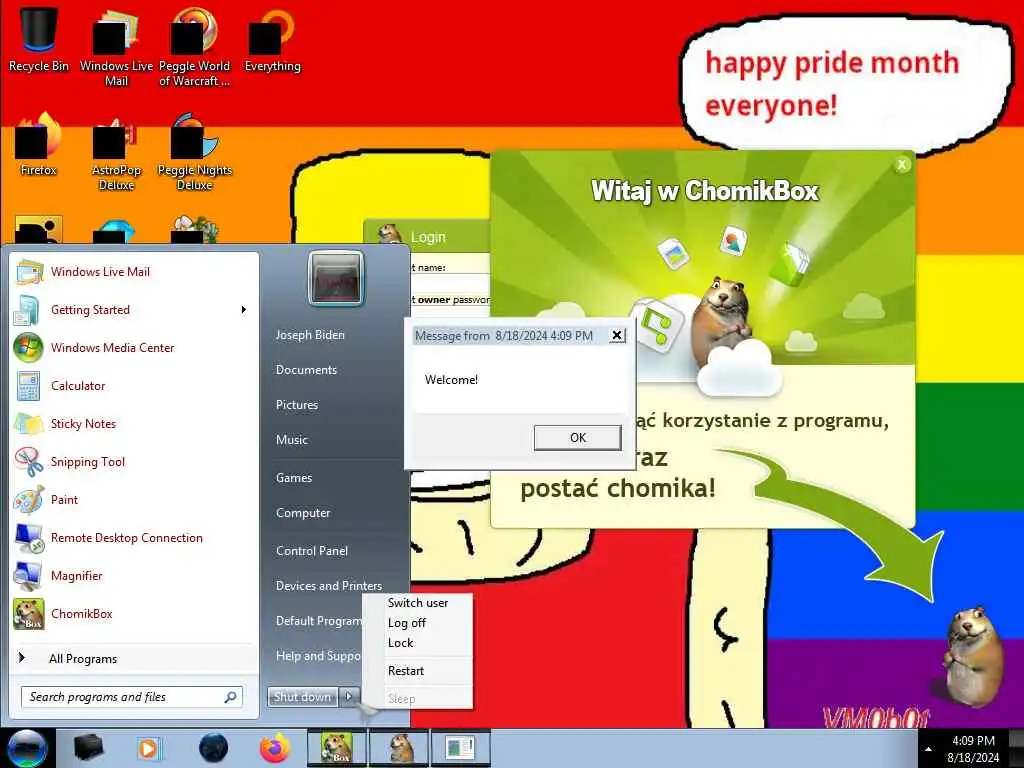Expand All Programs list
The height and width of the screenshot is (768, 1024).
point(135,658)
